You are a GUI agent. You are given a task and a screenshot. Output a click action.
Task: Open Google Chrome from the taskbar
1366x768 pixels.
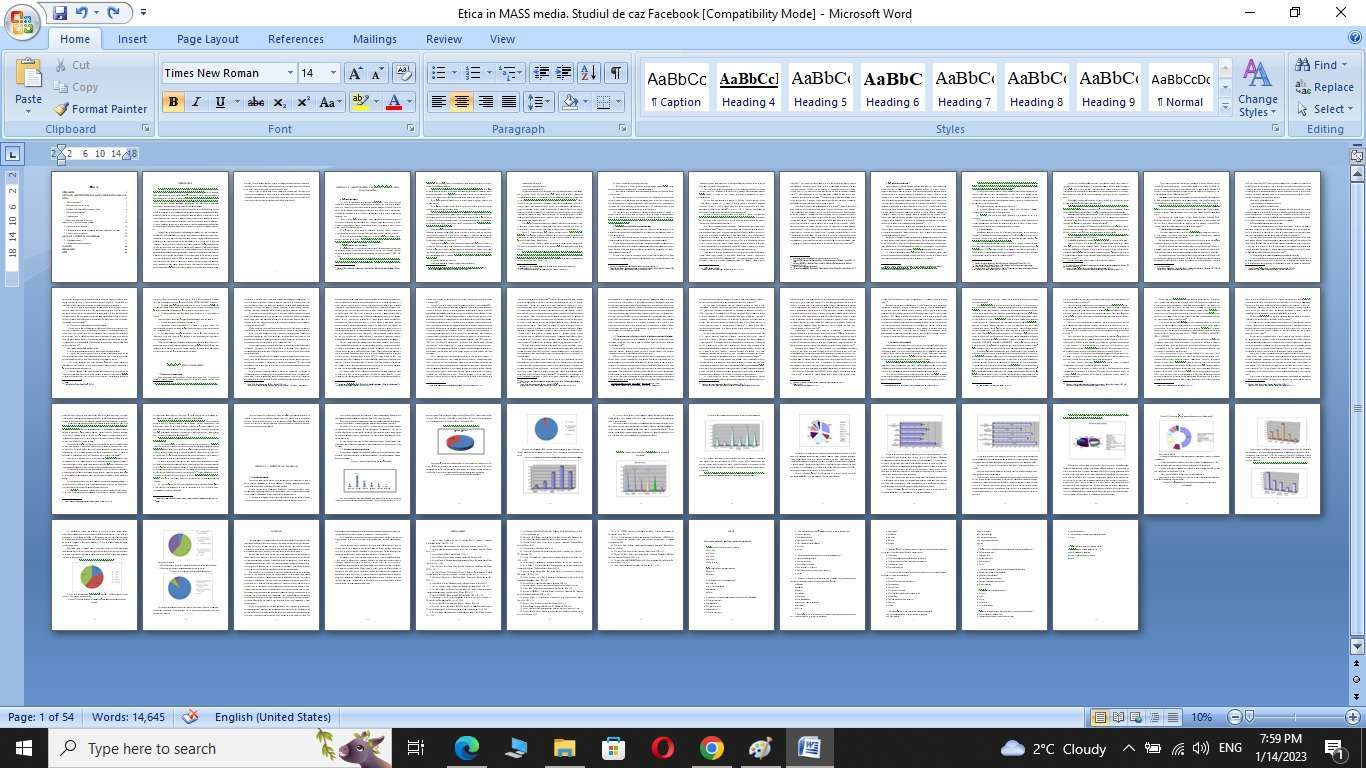coord(711,748)
